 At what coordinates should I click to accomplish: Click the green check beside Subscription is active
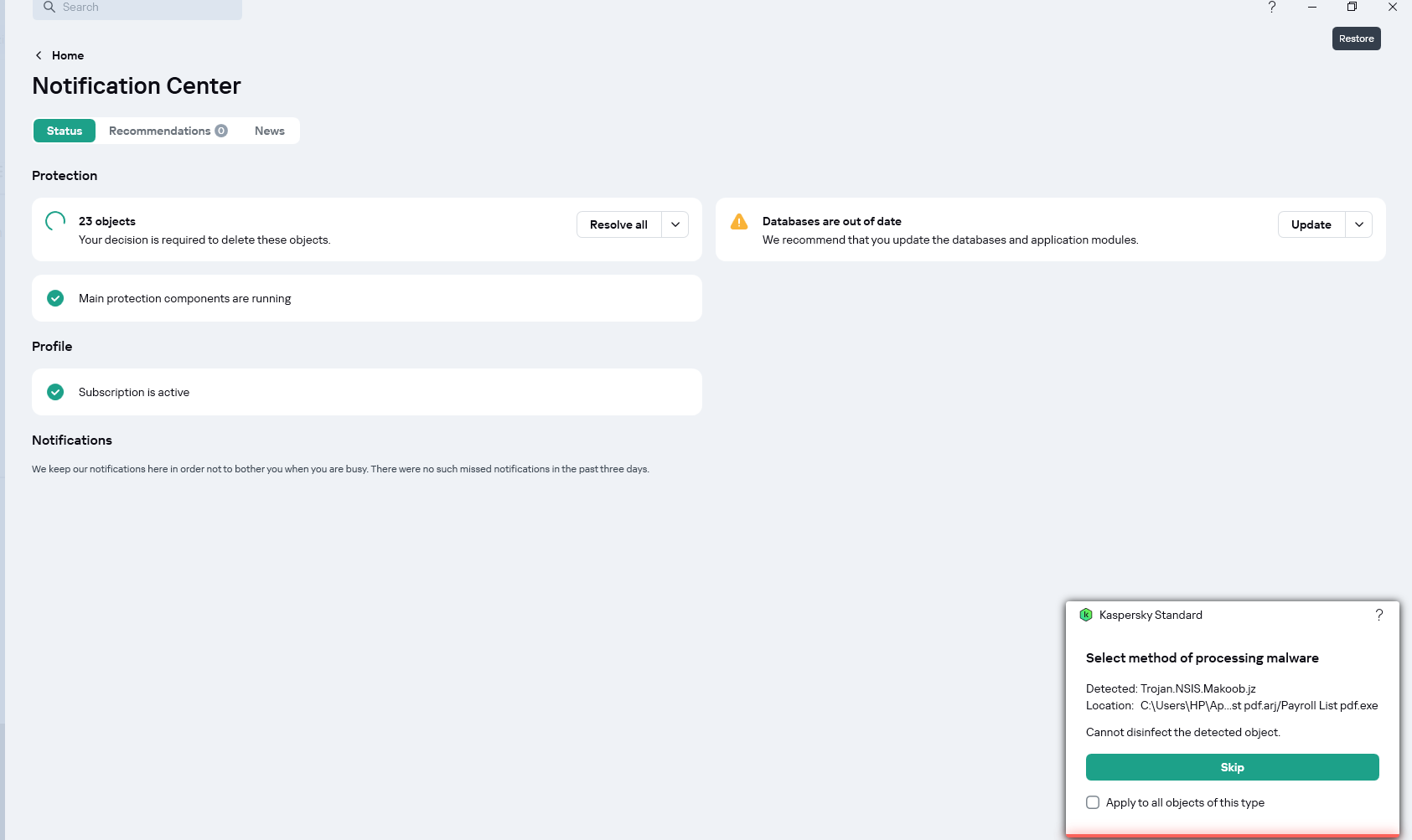click(x=55, y=392)
